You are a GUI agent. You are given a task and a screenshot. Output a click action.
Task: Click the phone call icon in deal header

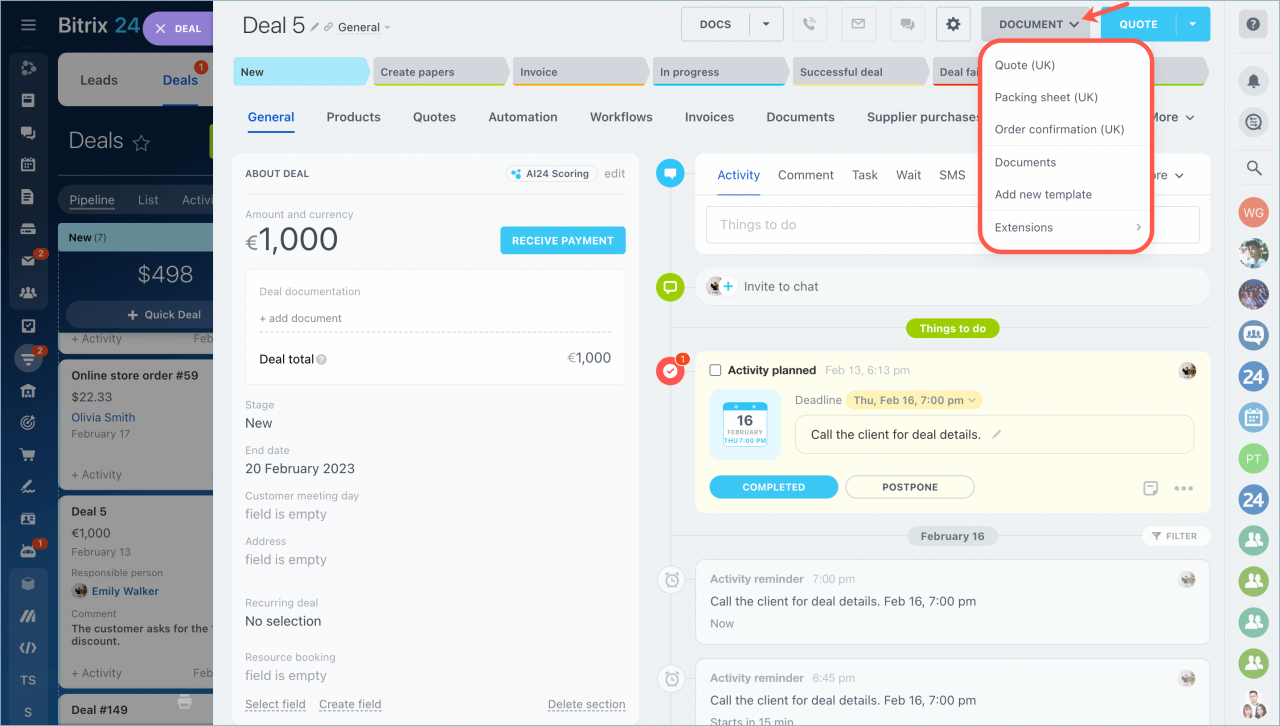point(810,24)
